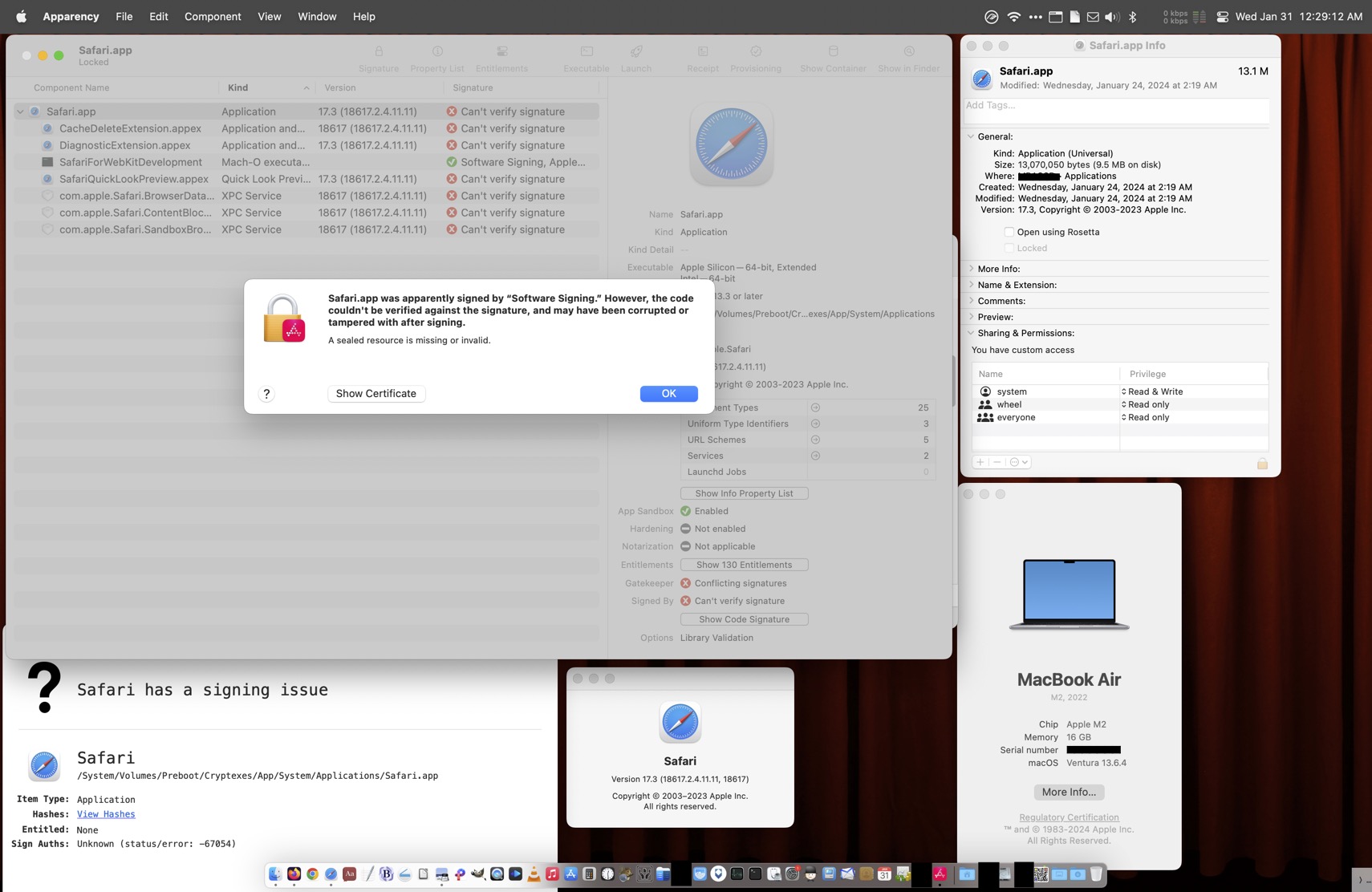The width and height of the screenshot is (1372, 892).
Task: Open the permissions action menu button
Action: pos(1019,462)
